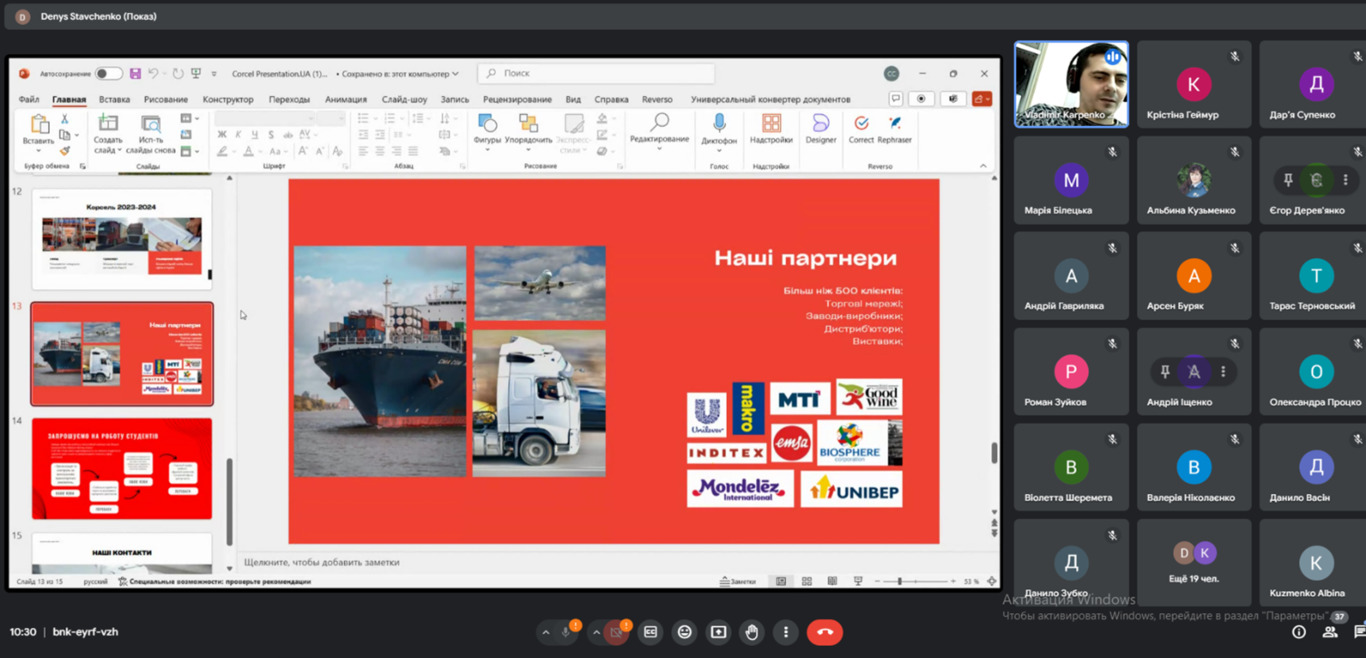The height and width of the screenshot is (658, 1366).
Task: Open the Рецензирование ribbon tab
Action: click(x=517, y=100)
